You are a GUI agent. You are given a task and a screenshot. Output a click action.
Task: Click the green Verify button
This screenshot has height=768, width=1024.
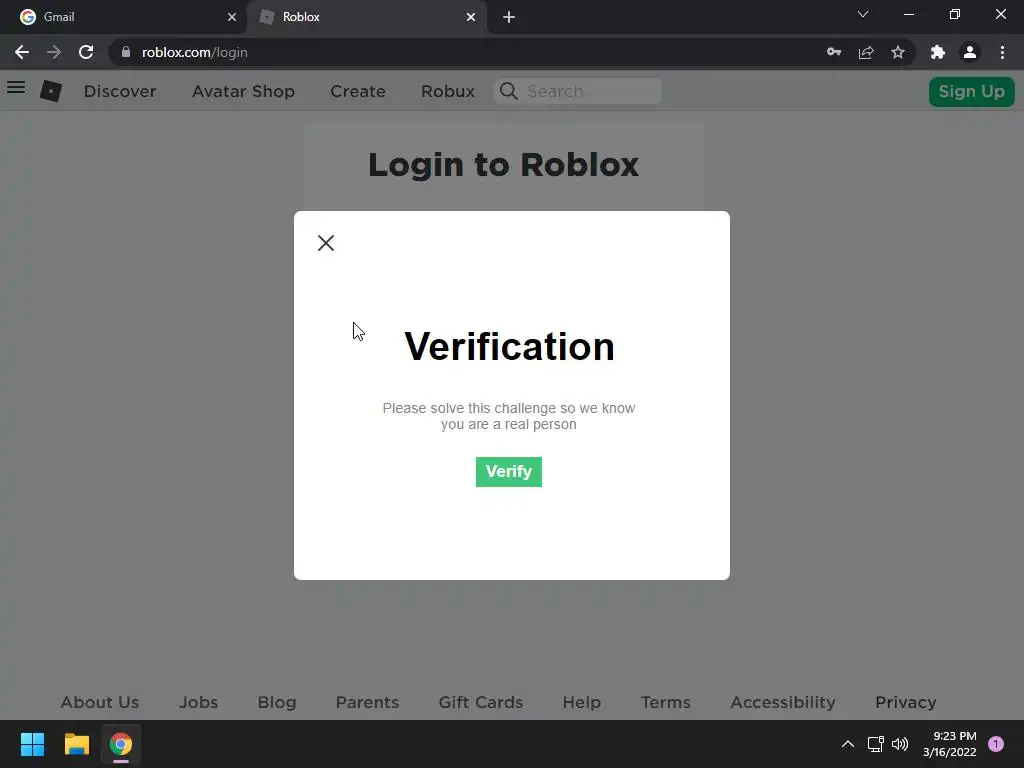(509, 472)
